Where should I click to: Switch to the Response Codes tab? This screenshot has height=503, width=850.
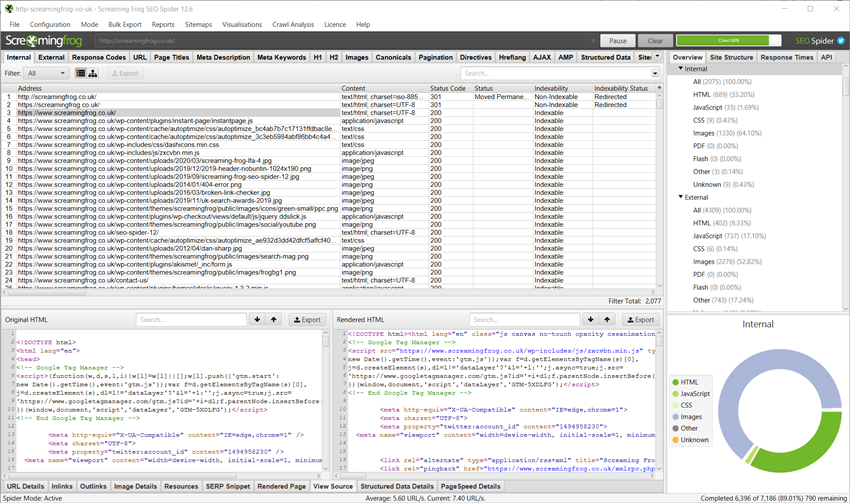99,58
